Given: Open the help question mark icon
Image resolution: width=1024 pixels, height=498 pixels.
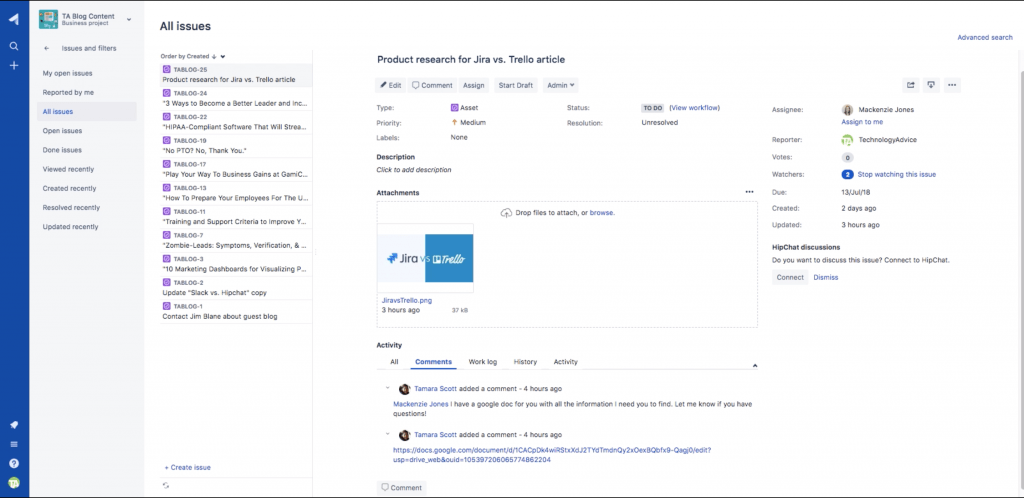Looking at the screenshot, I should point(14,463).
